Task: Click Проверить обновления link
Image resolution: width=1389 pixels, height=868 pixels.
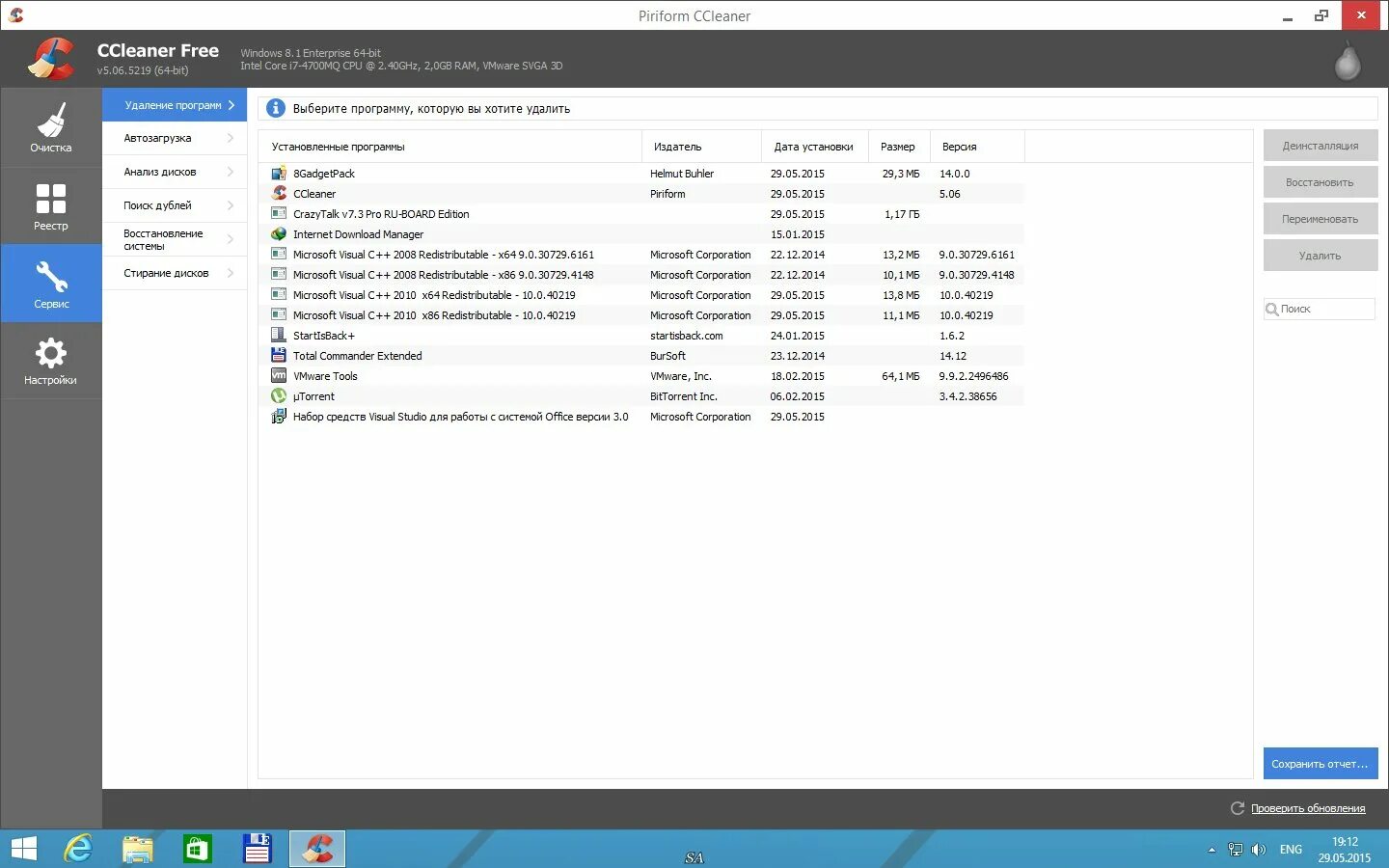Action: click(1308, 808)
